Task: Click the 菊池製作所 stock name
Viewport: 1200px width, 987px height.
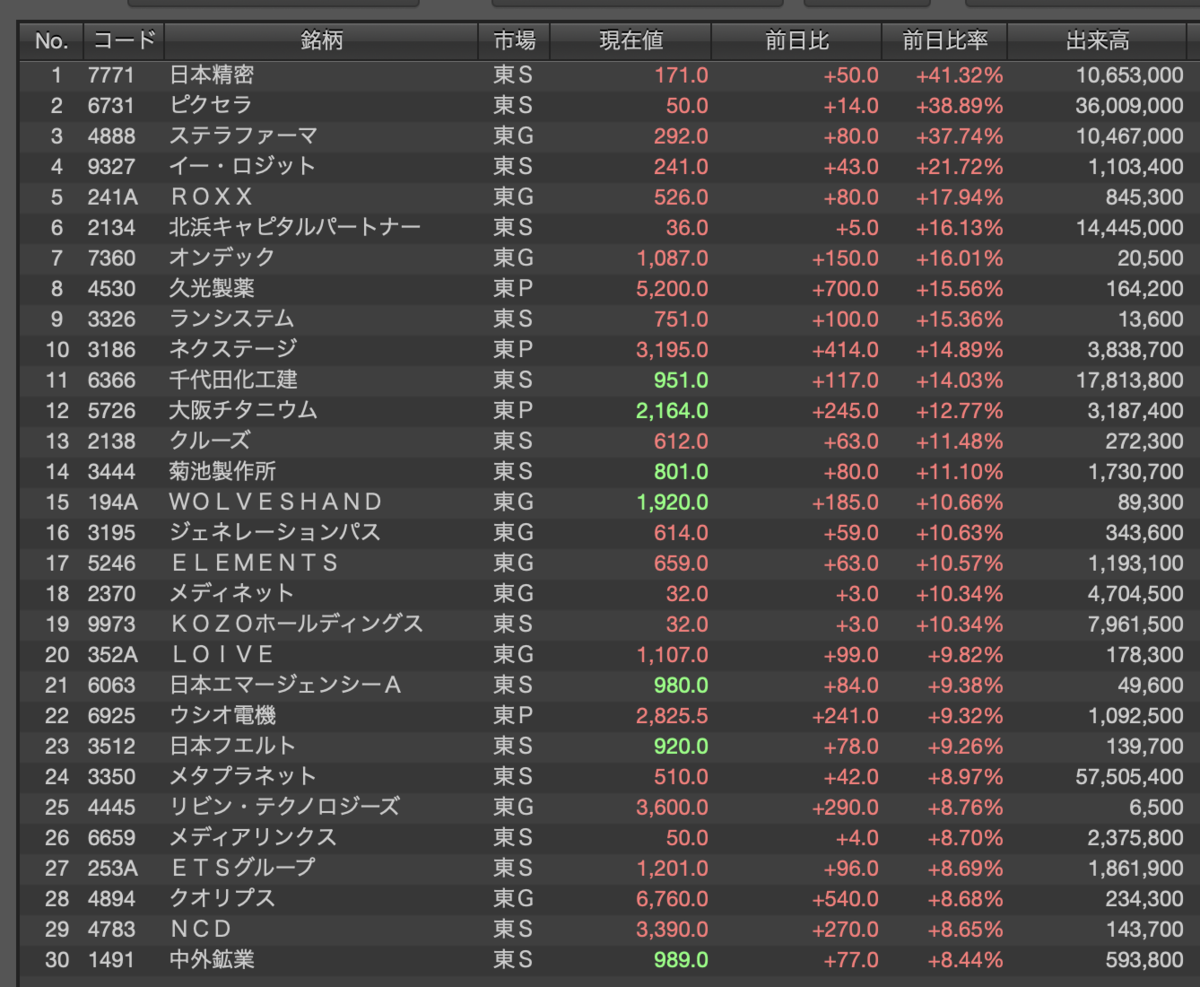Action: click(222, 471)
